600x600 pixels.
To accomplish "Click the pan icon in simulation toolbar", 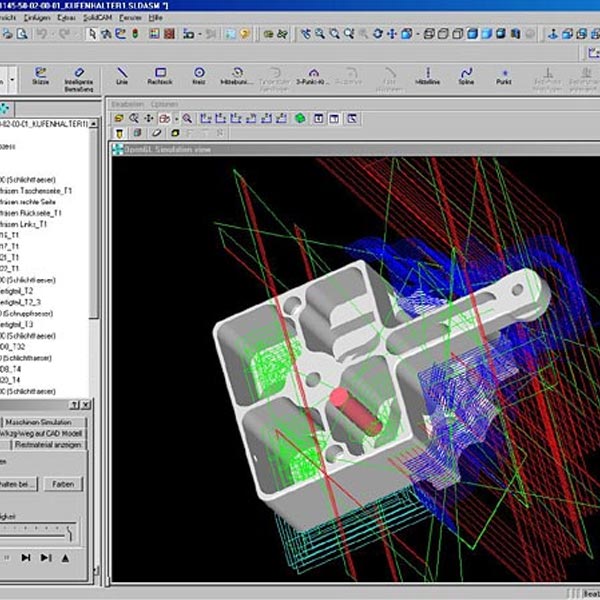I will point(149,119).
